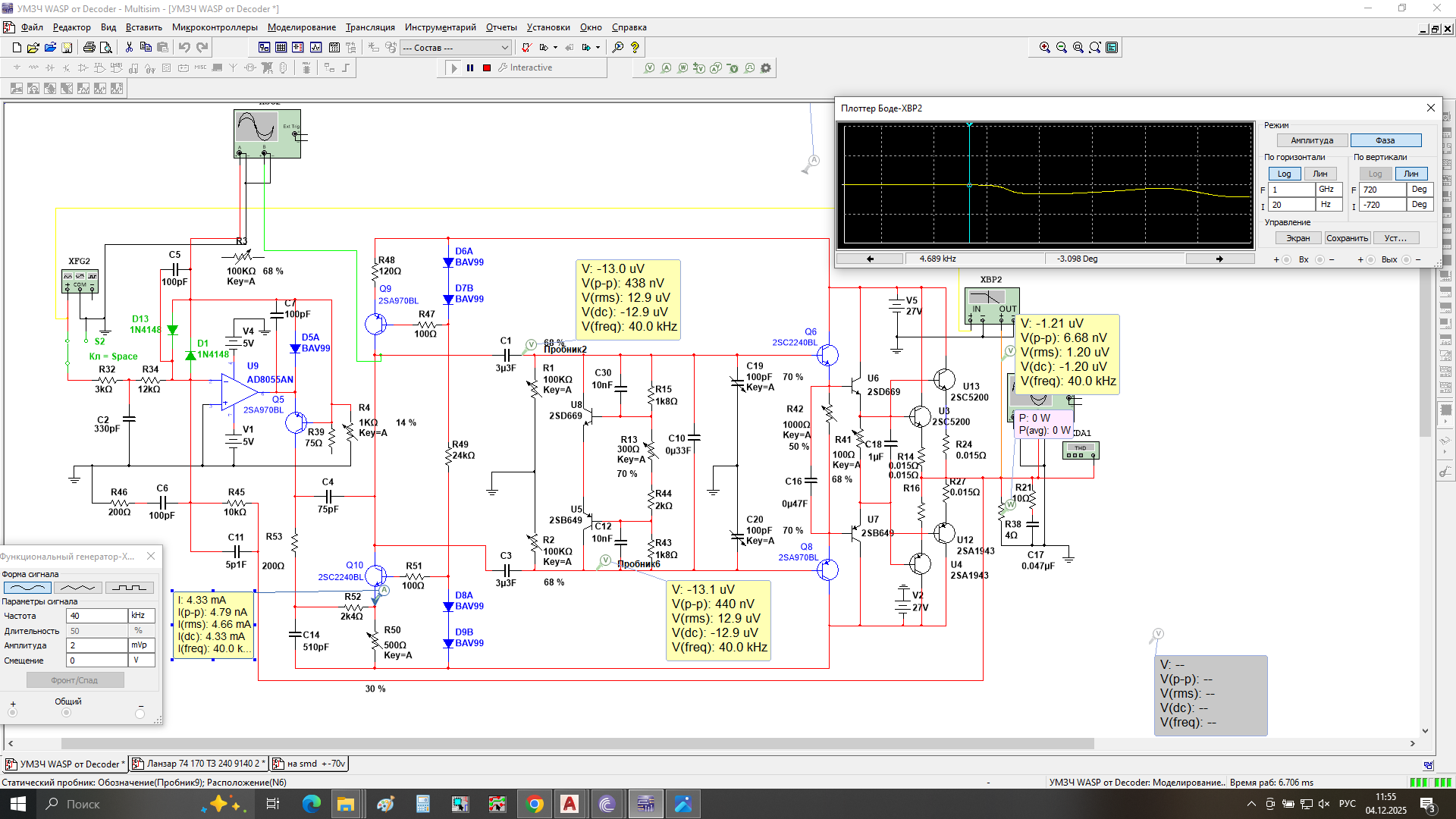Click the Print circuit toolbar icon
This screenshot has height=819, width=1456.
pos(89,47)
